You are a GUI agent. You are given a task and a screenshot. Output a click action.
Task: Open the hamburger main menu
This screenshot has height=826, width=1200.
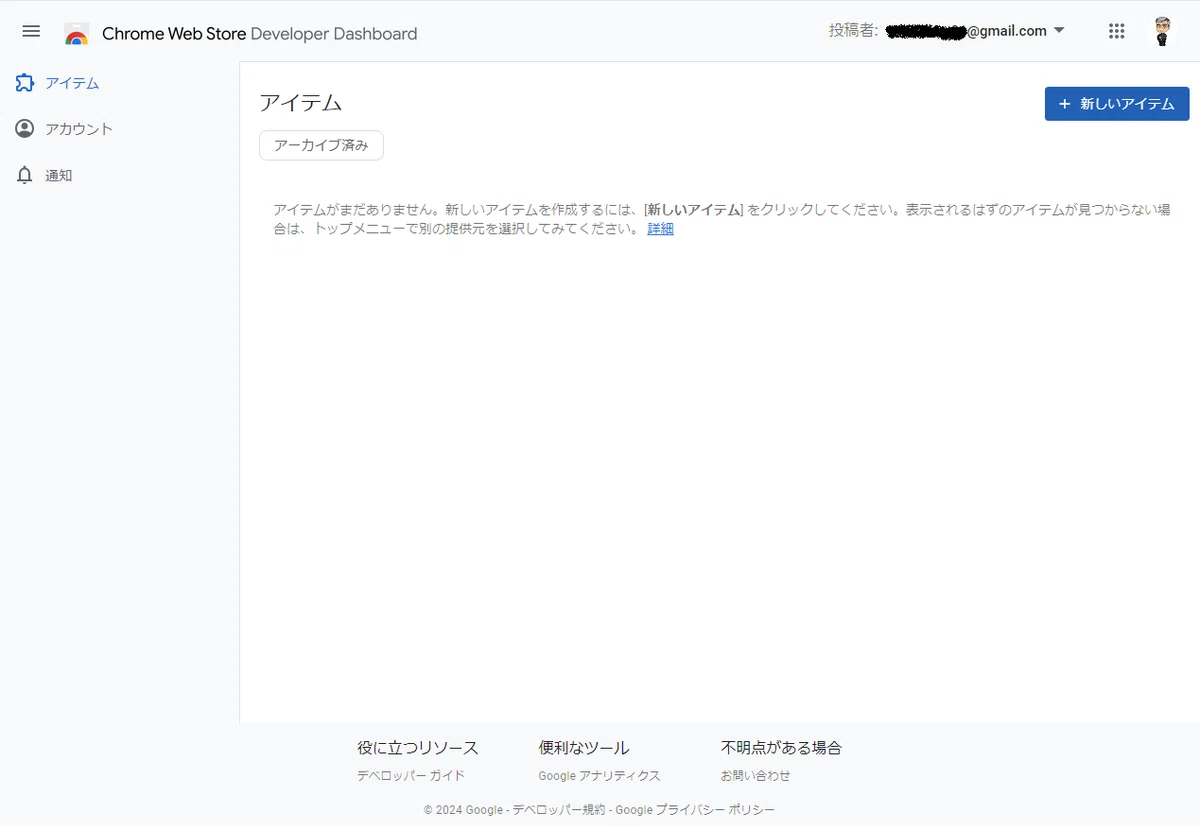coord(31,31)
